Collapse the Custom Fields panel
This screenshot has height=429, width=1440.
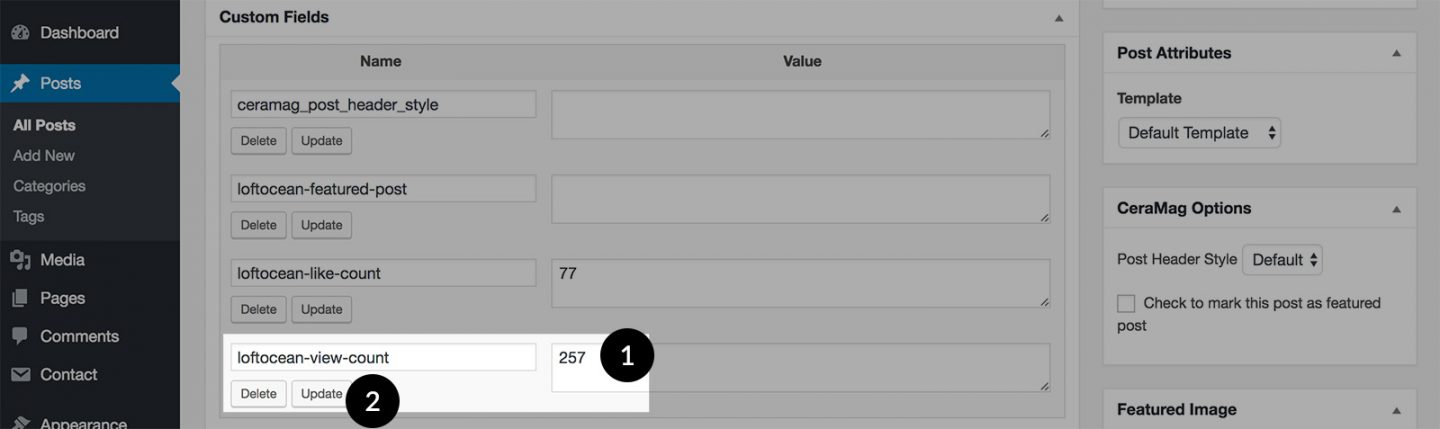pos(1059,18)
